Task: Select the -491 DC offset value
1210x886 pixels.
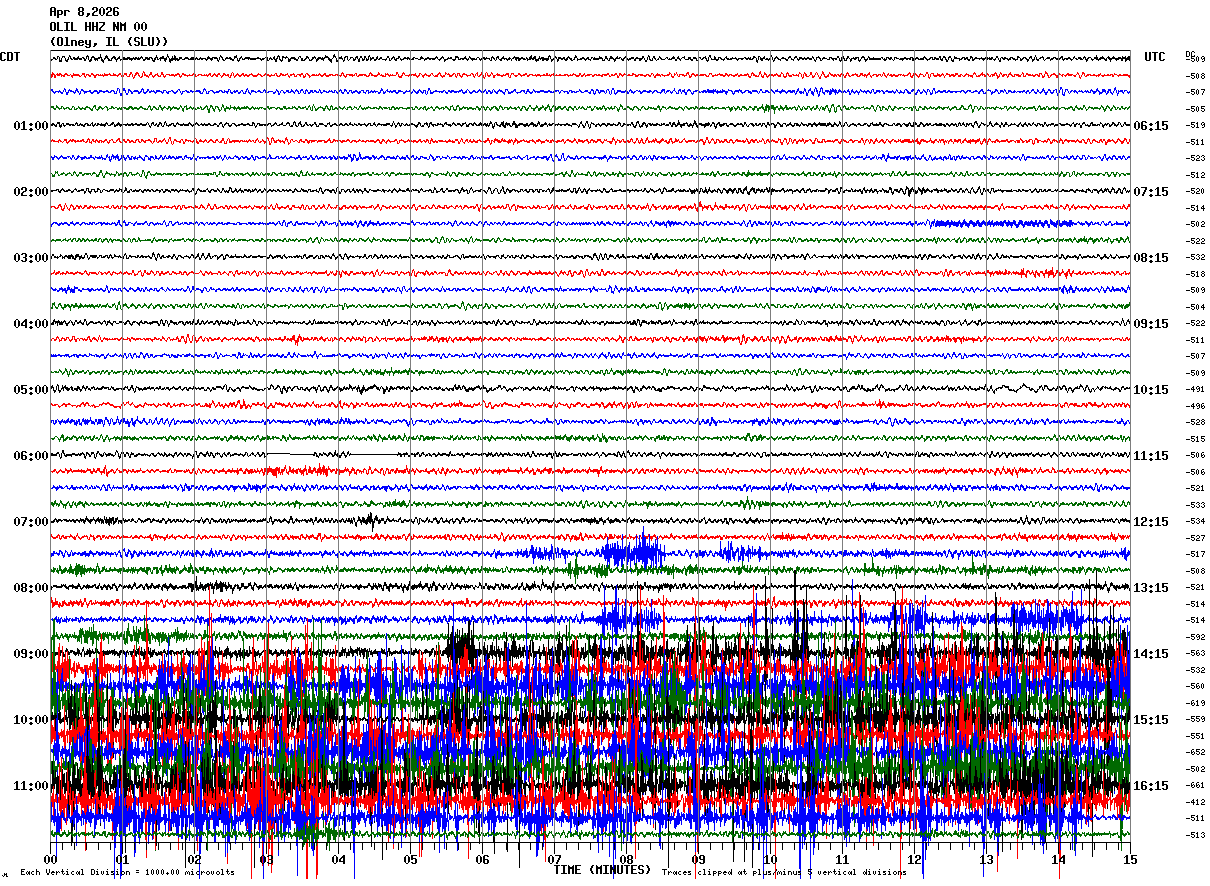Action: [1195, 390]
